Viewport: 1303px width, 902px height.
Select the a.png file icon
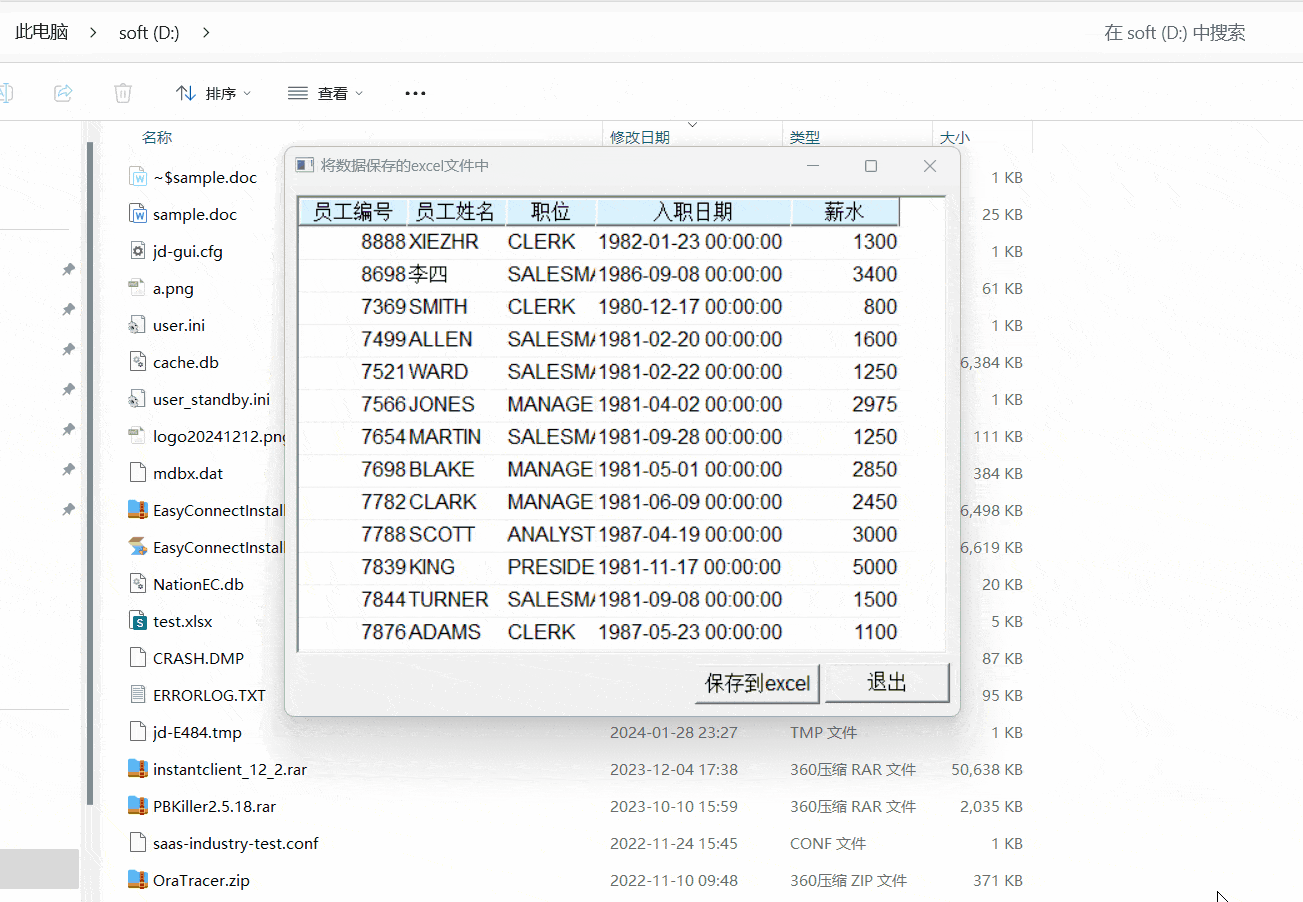click(x=138, y=288)
